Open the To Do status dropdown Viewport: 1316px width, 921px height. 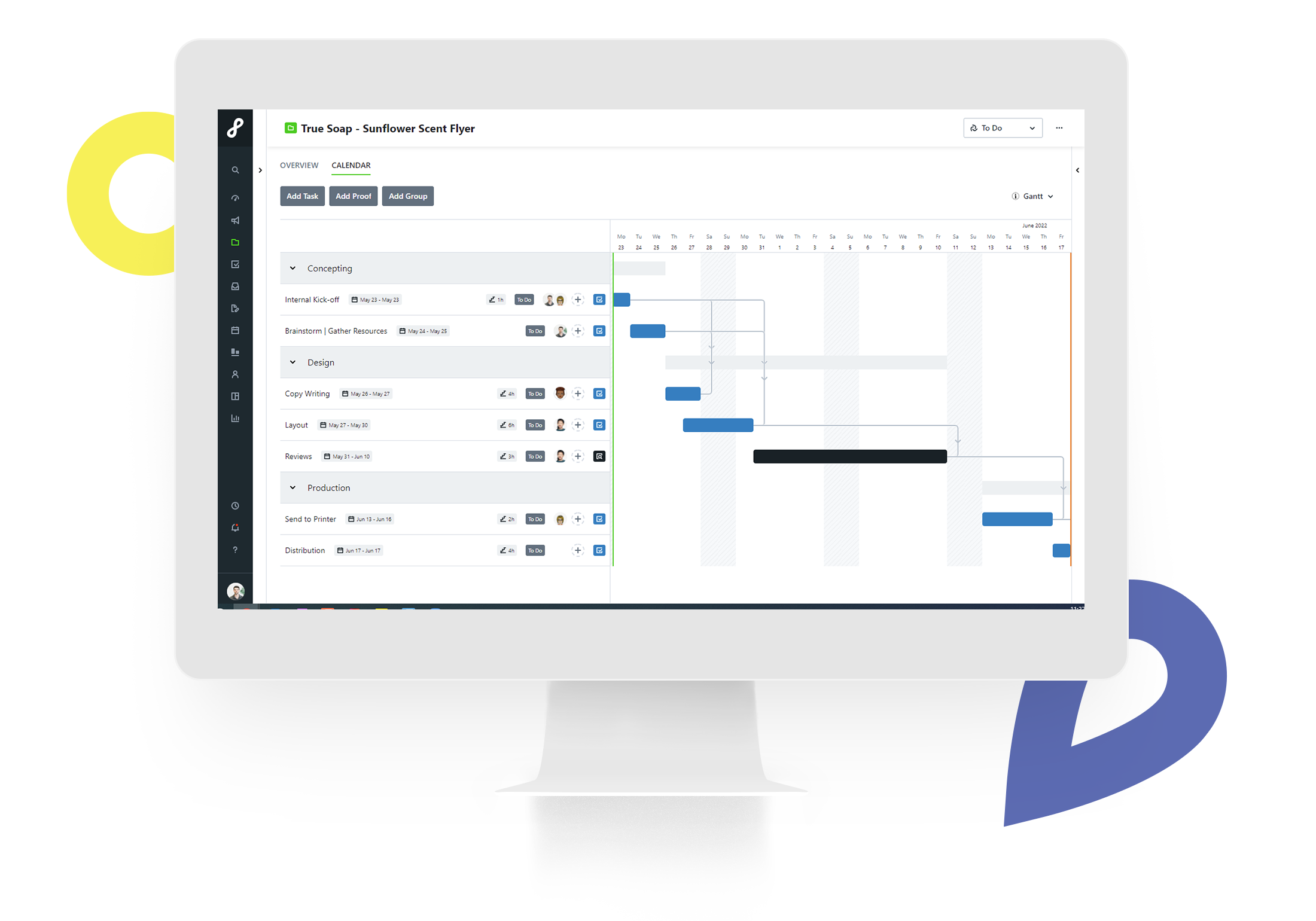click(1034, 128)
